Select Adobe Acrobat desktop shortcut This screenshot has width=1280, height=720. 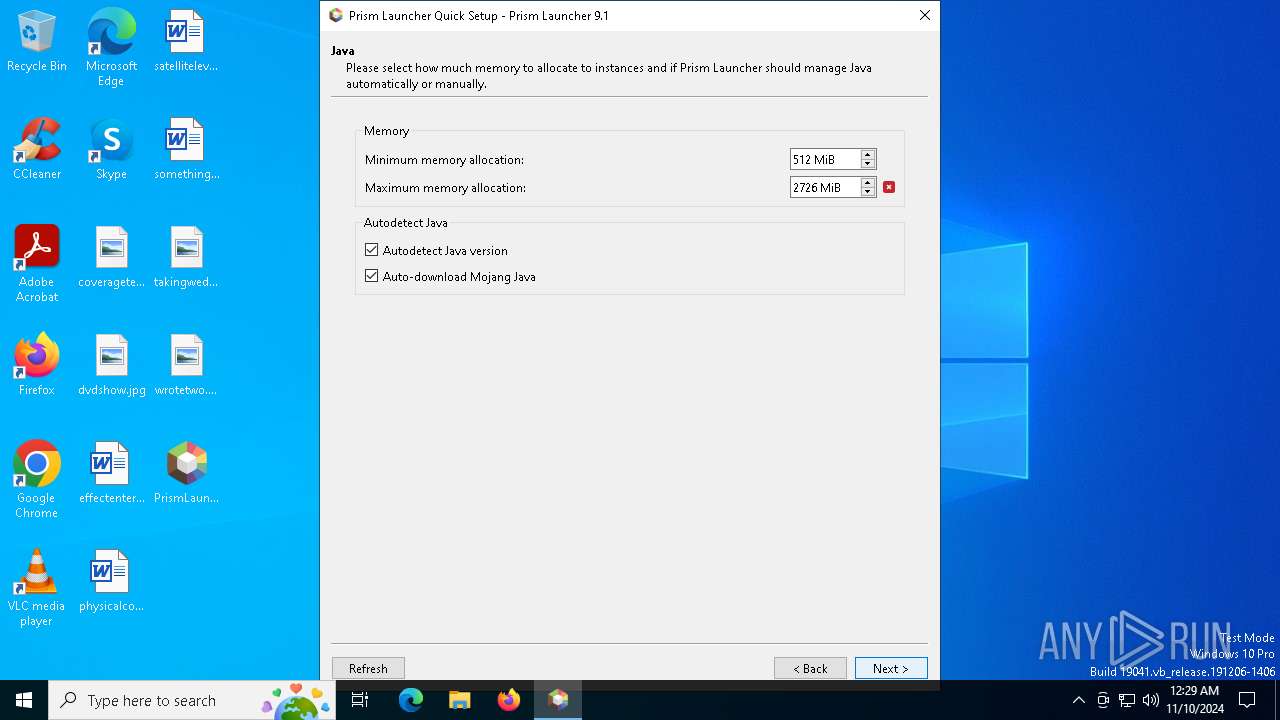point(37,264)
